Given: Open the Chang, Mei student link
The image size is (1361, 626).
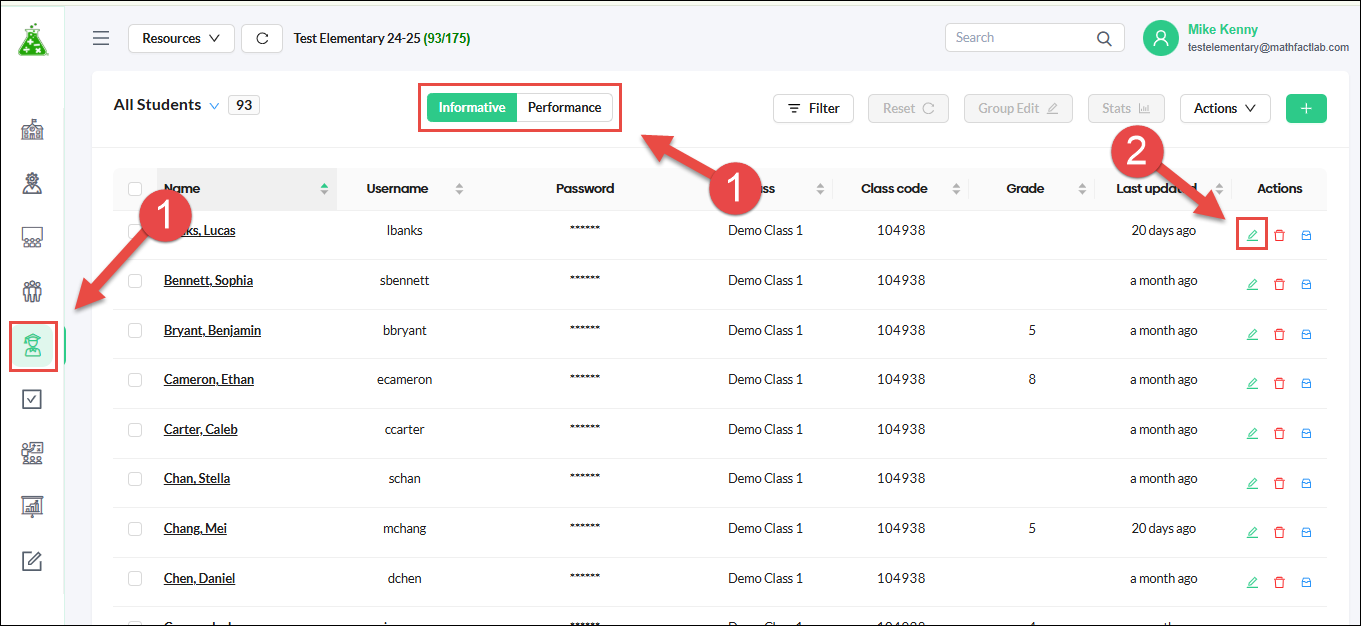Looking at the screenshot, I should pos(195,529).
